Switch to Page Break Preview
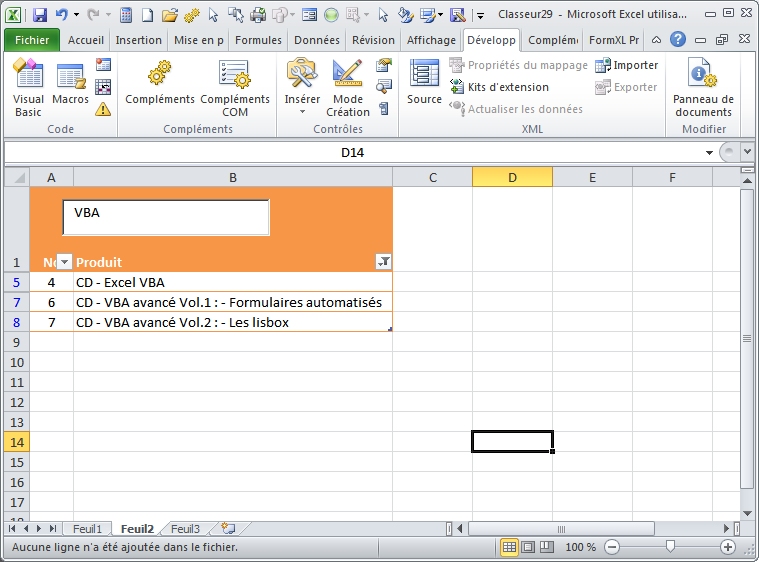 pyautogui.click(x=546, y=547)
